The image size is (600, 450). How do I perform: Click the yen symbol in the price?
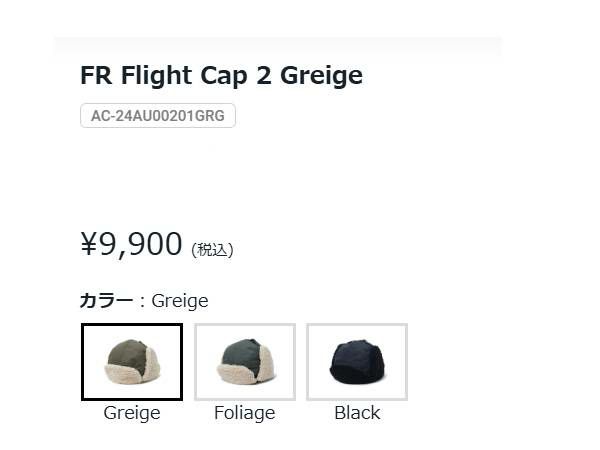(89, 244)
